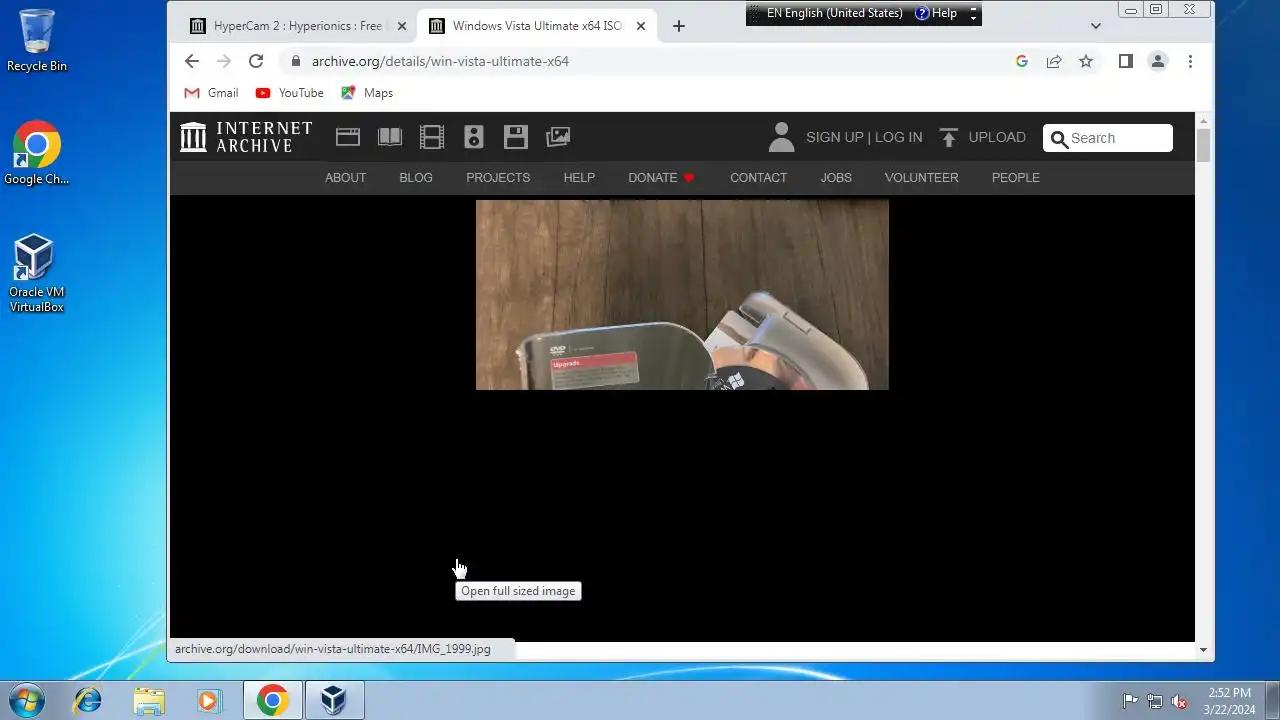The image size is (1280, 720).
Task: Reload the archive.org page
Action: click(x=256, y=61)
